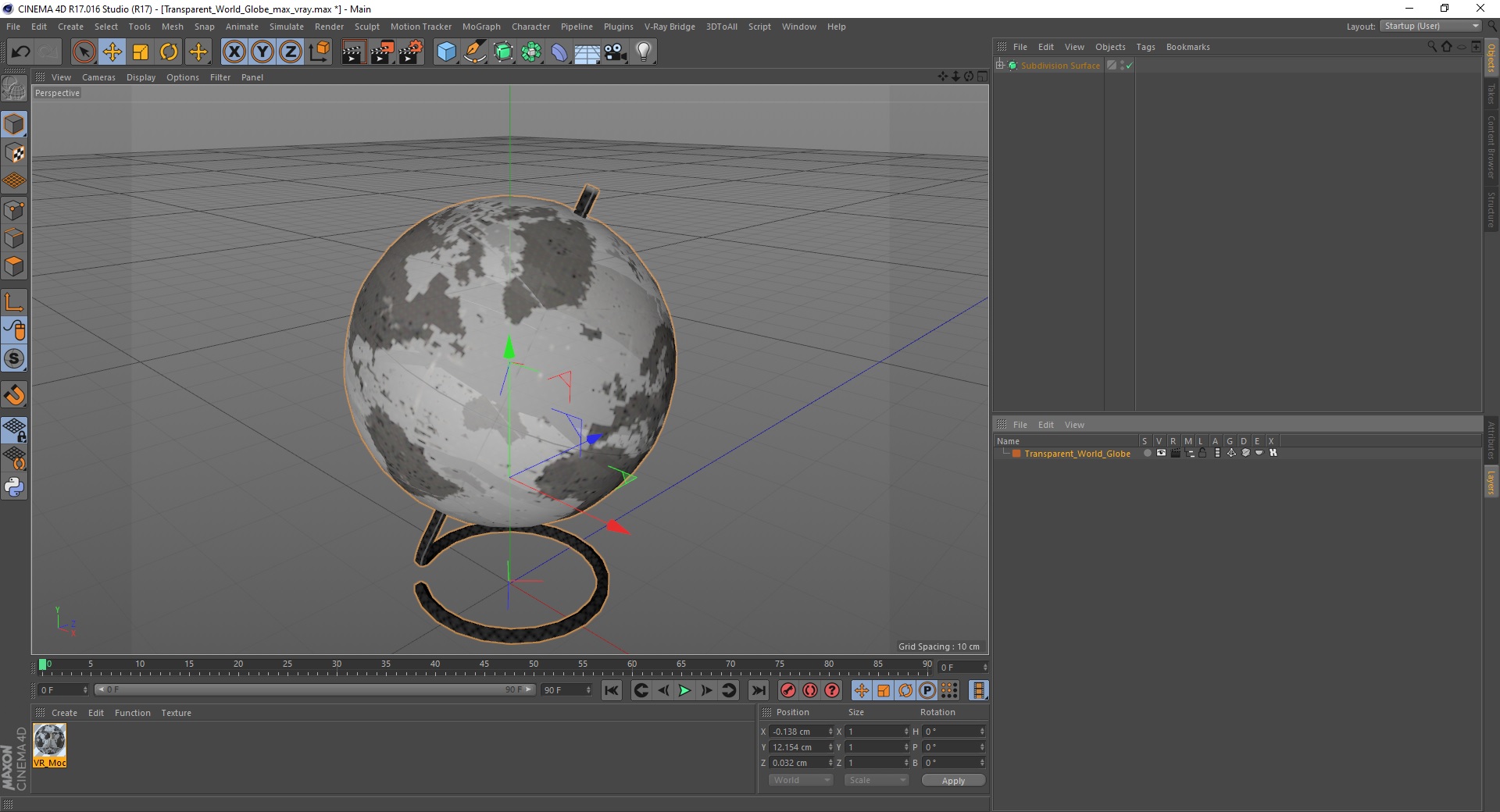1500x812 pixels.
Task: Activate the Scale tool
Action: click(141, 52)
